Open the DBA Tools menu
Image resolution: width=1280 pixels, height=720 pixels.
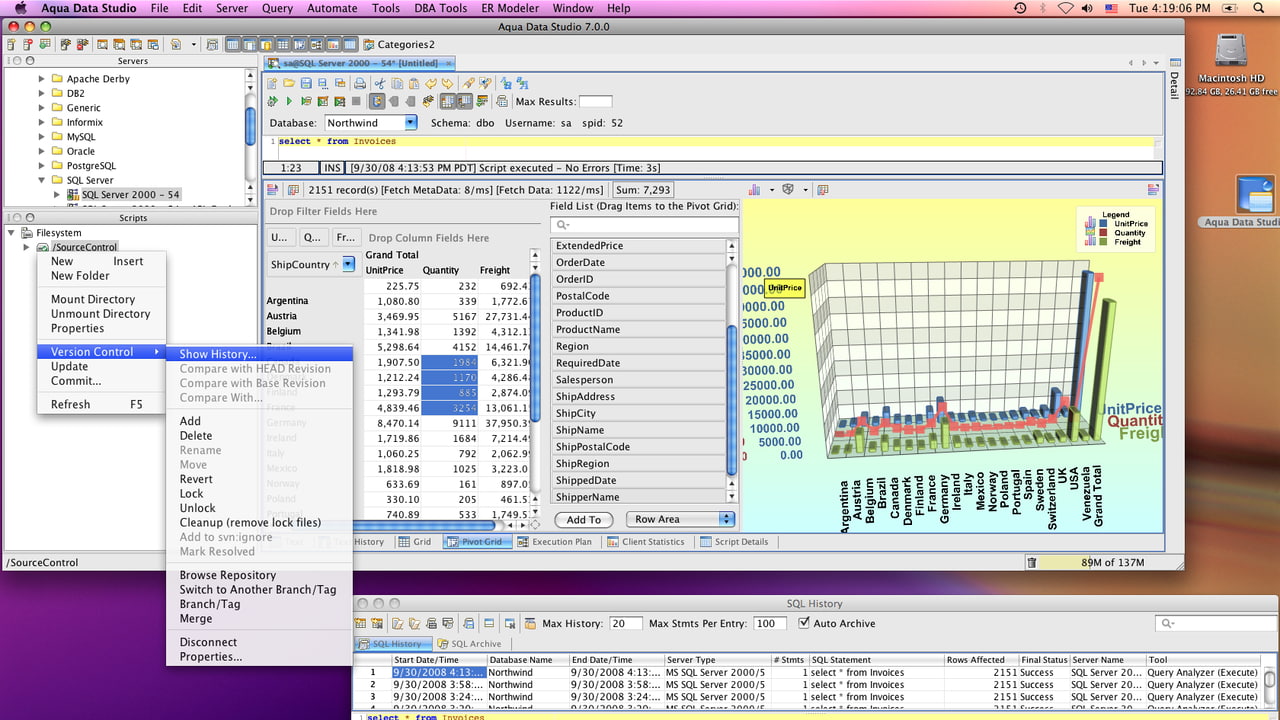(x=440, y=8)
